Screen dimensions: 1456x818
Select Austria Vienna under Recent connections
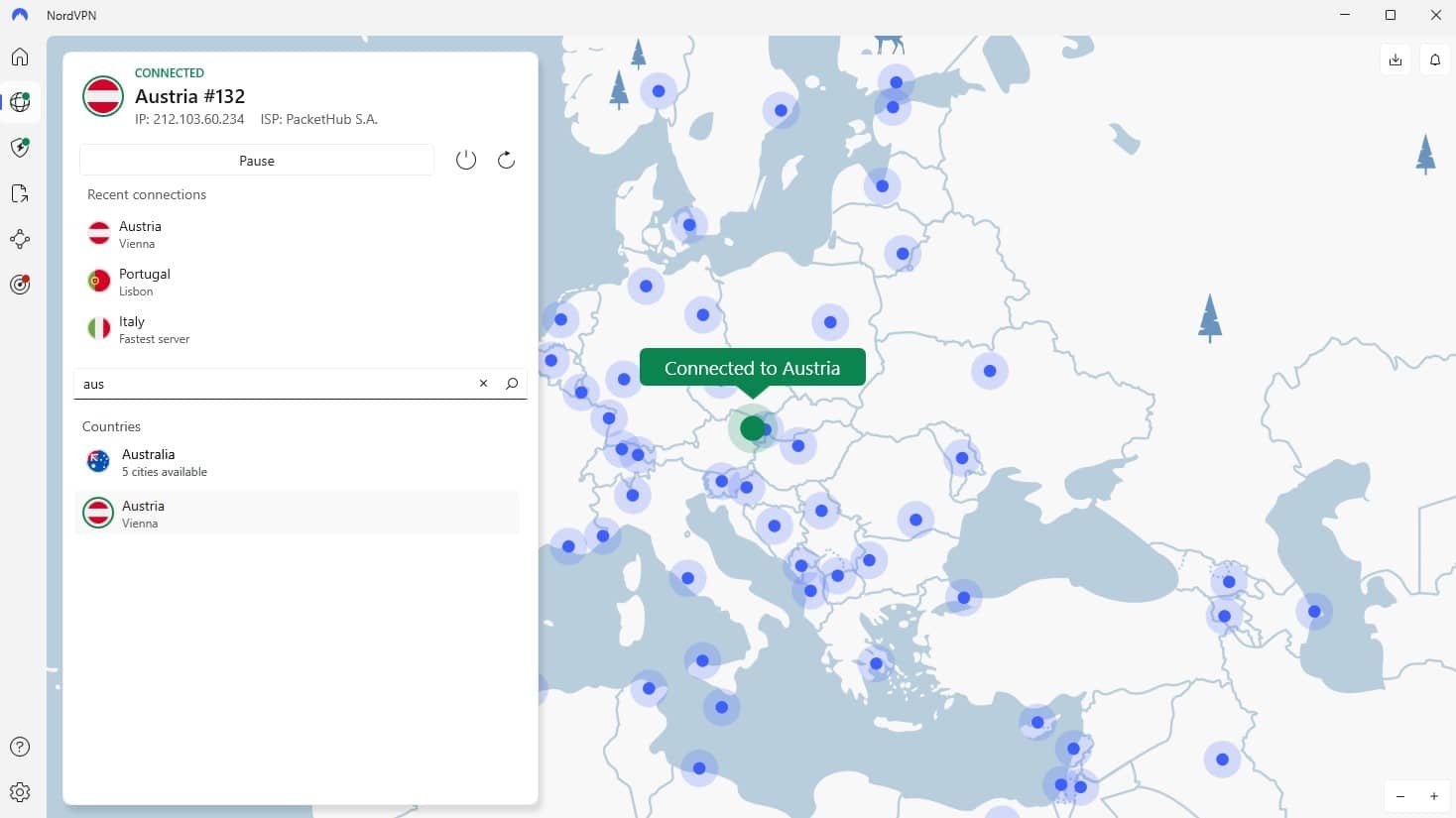pos(298,234)
